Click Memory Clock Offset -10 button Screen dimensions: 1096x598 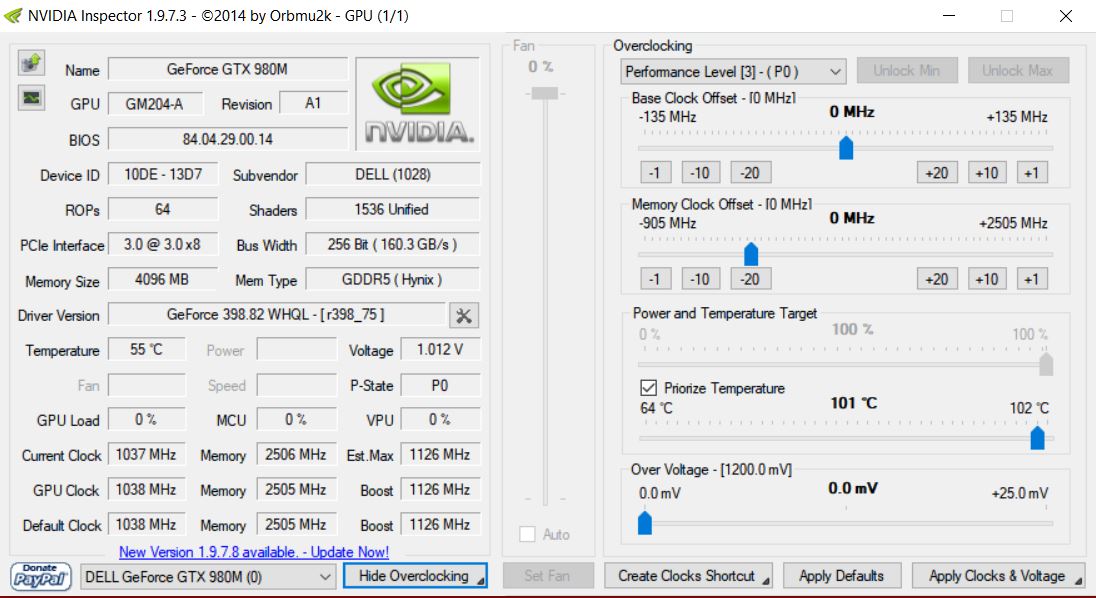coord(700,279)
